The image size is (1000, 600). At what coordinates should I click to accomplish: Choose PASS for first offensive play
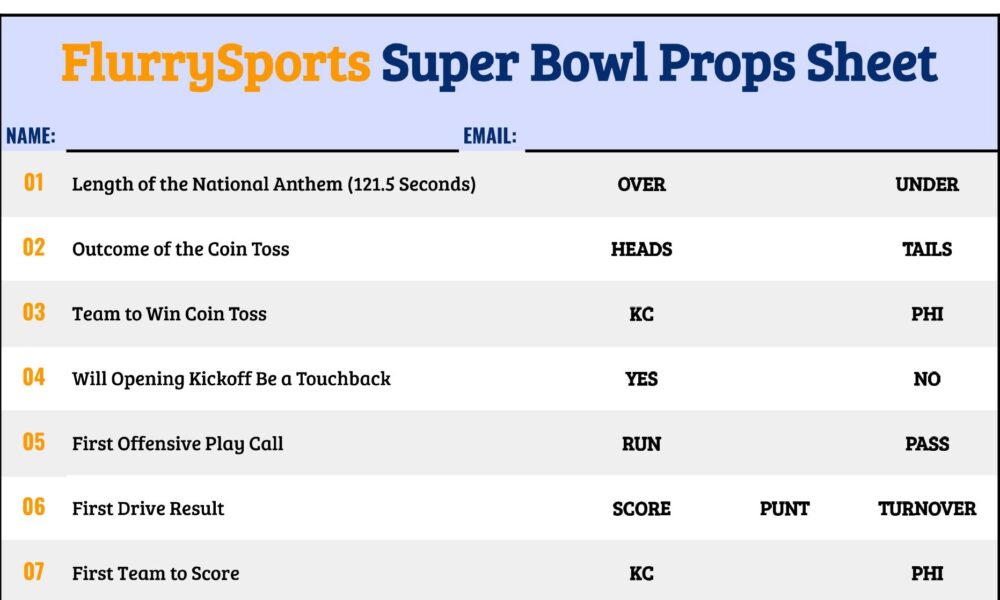tap(927, 444)
